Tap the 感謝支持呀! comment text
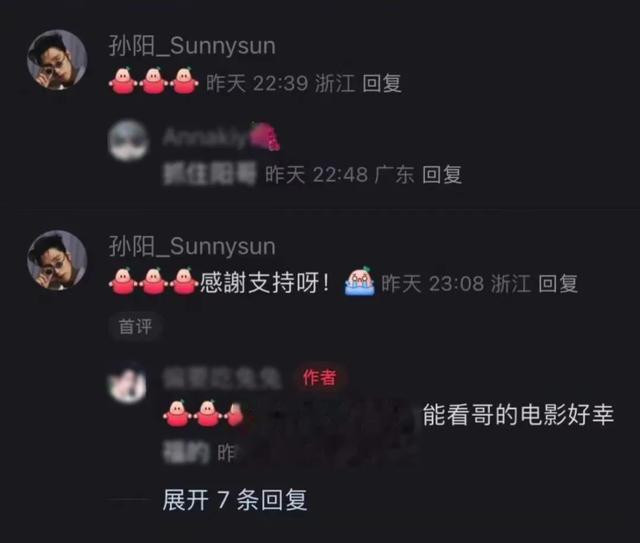The height and width of the screenshot is (543, 640). coord(264,283)
